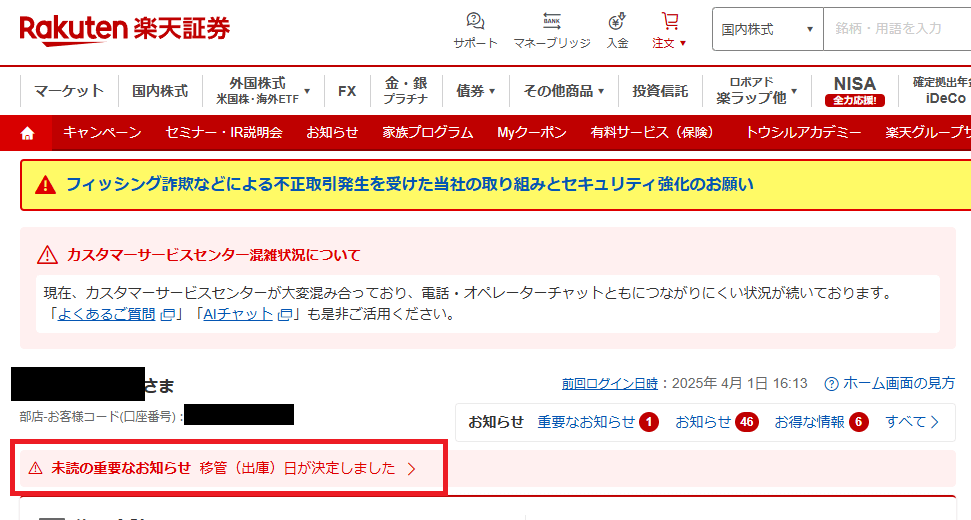971x520 pixels.
Task: Click the chevron after 移管（出庫）日が決定しました
Action: (x=411, y=469)
